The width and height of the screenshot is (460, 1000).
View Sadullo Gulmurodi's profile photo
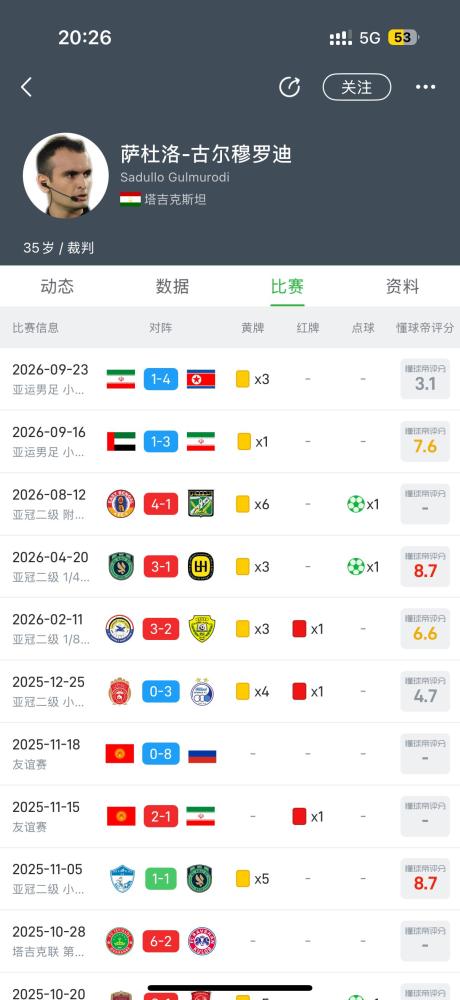click(x=66, y=175)
